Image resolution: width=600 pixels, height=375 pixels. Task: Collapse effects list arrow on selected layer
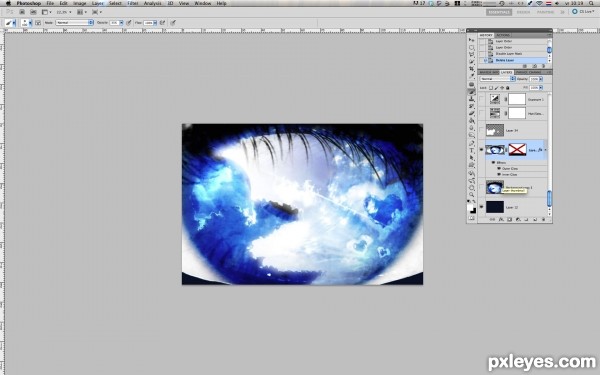coord(545,150)
